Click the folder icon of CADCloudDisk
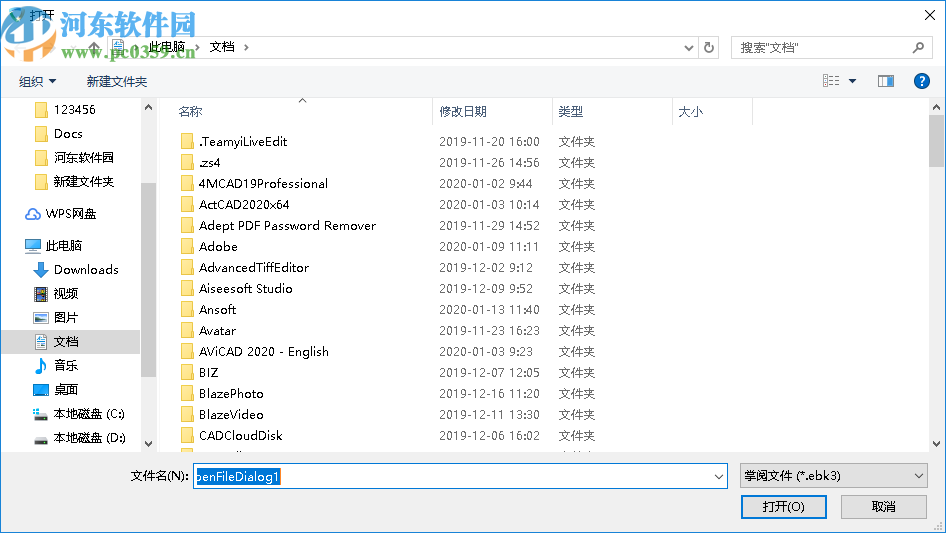 click(x=187, y=436)
